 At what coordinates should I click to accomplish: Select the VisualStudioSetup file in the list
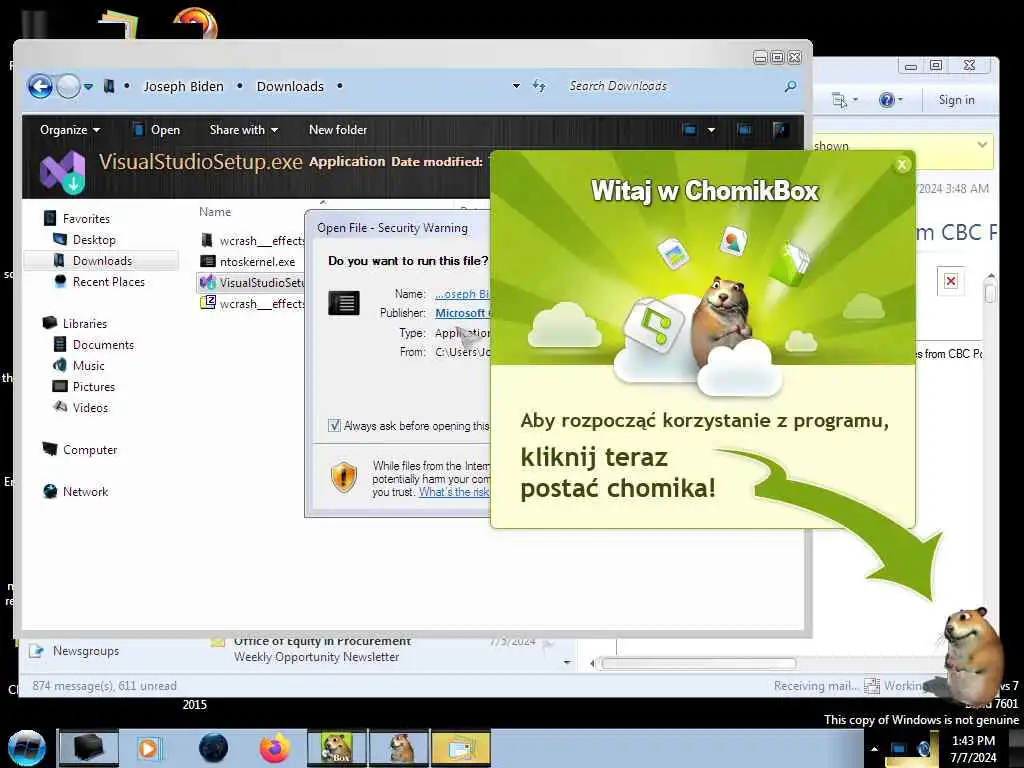(251, 282)
